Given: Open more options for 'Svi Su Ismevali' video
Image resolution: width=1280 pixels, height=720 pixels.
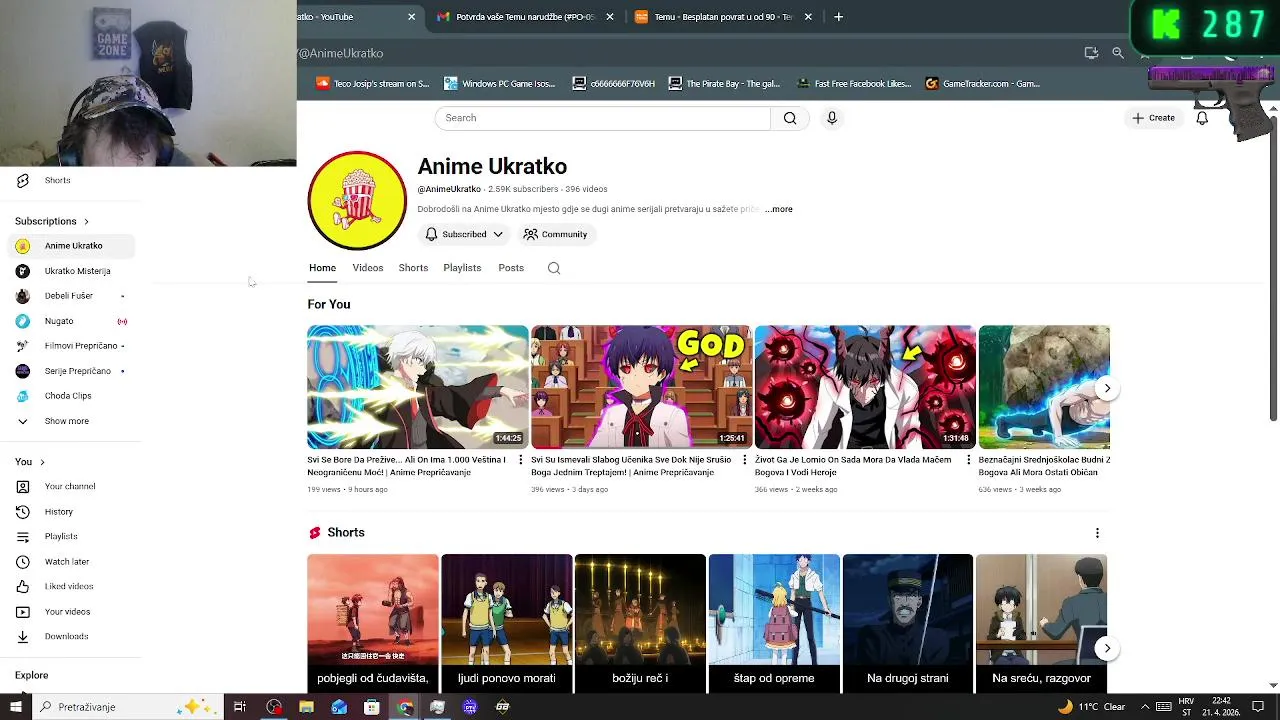Looking at the screenshot, I should click(744, 460).
